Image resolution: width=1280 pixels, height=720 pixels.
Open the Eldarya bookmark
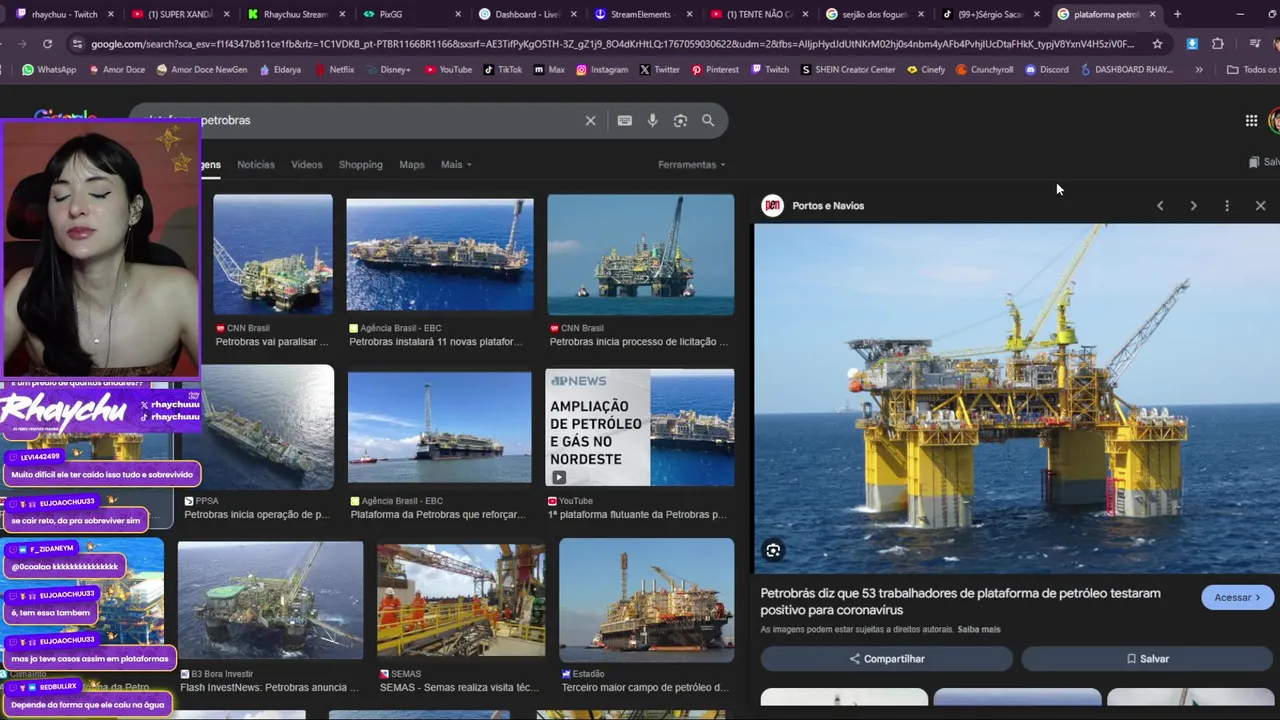[280, 70]
